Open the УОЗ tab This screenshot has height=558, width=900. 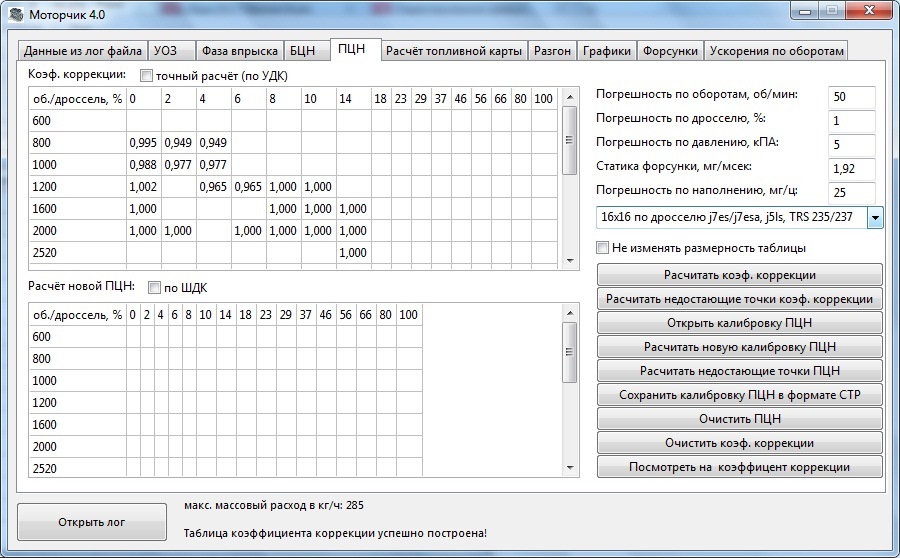click(x=172, y=51)
